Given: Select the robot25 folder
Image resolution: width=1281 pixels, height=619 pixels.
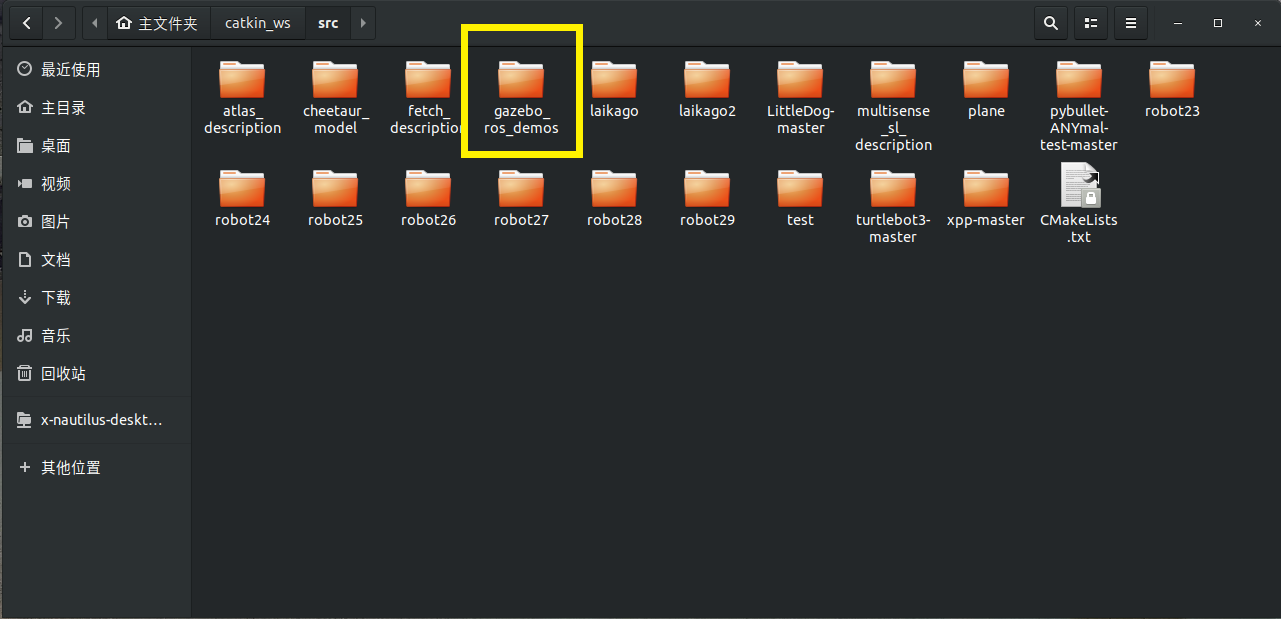Looking at the screenshot, I should pyautogui.click(x=335, y=198).
